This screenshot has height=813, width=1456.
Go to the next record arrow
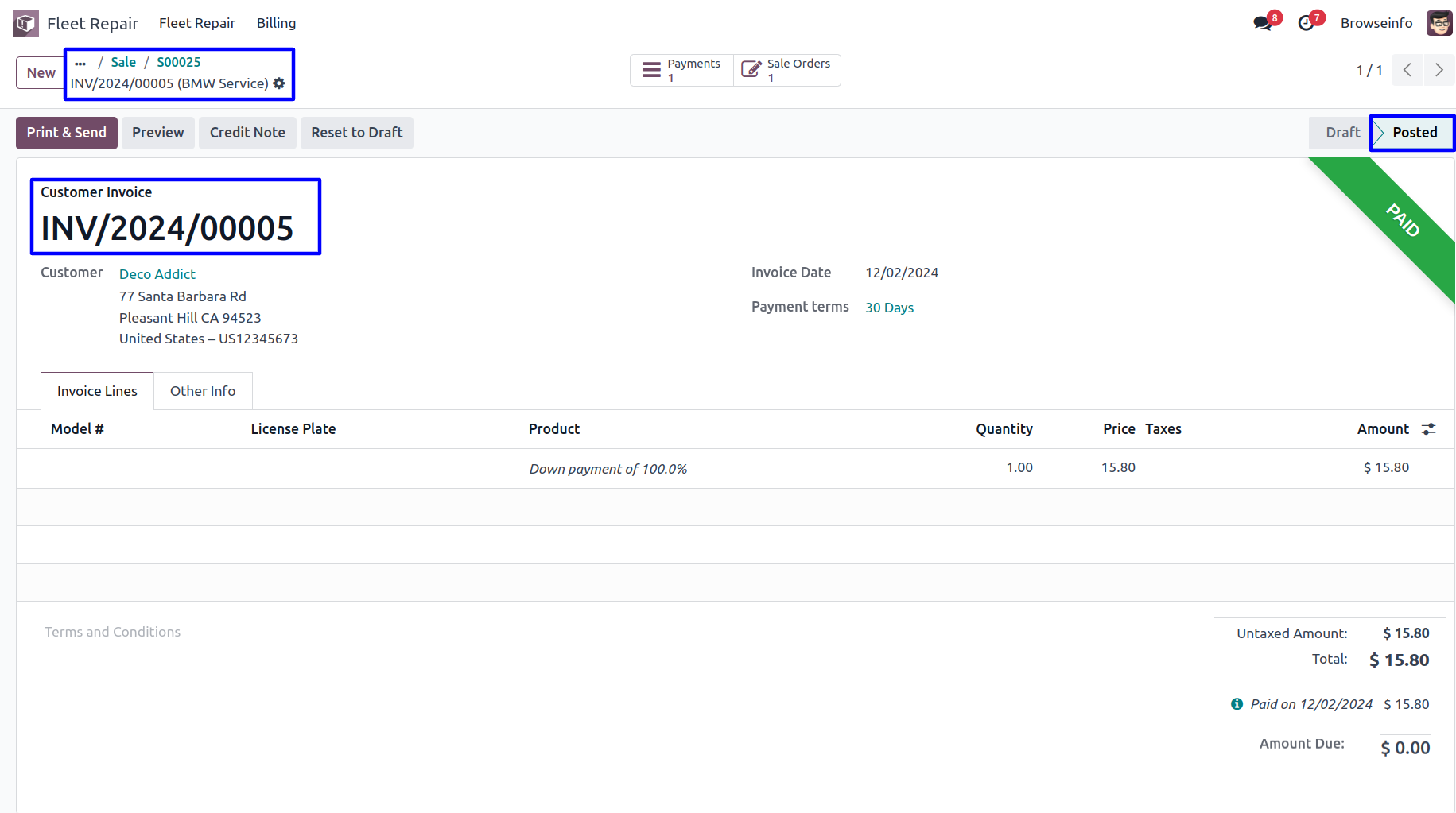coord(1439,70)
